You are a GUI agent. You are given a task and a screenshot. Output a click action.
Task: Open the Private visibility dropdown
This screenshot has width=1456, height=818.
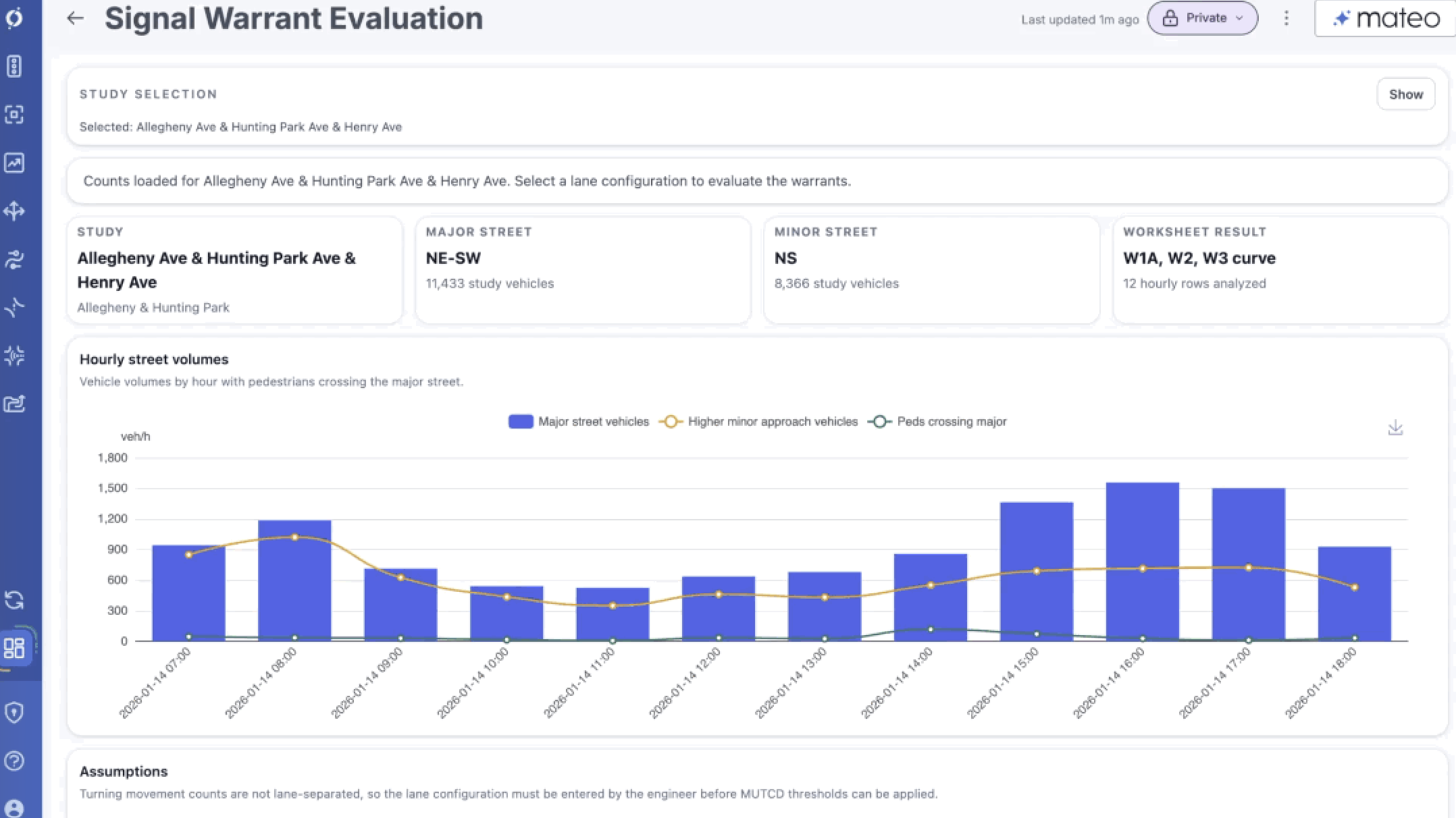pos(1203,18)
